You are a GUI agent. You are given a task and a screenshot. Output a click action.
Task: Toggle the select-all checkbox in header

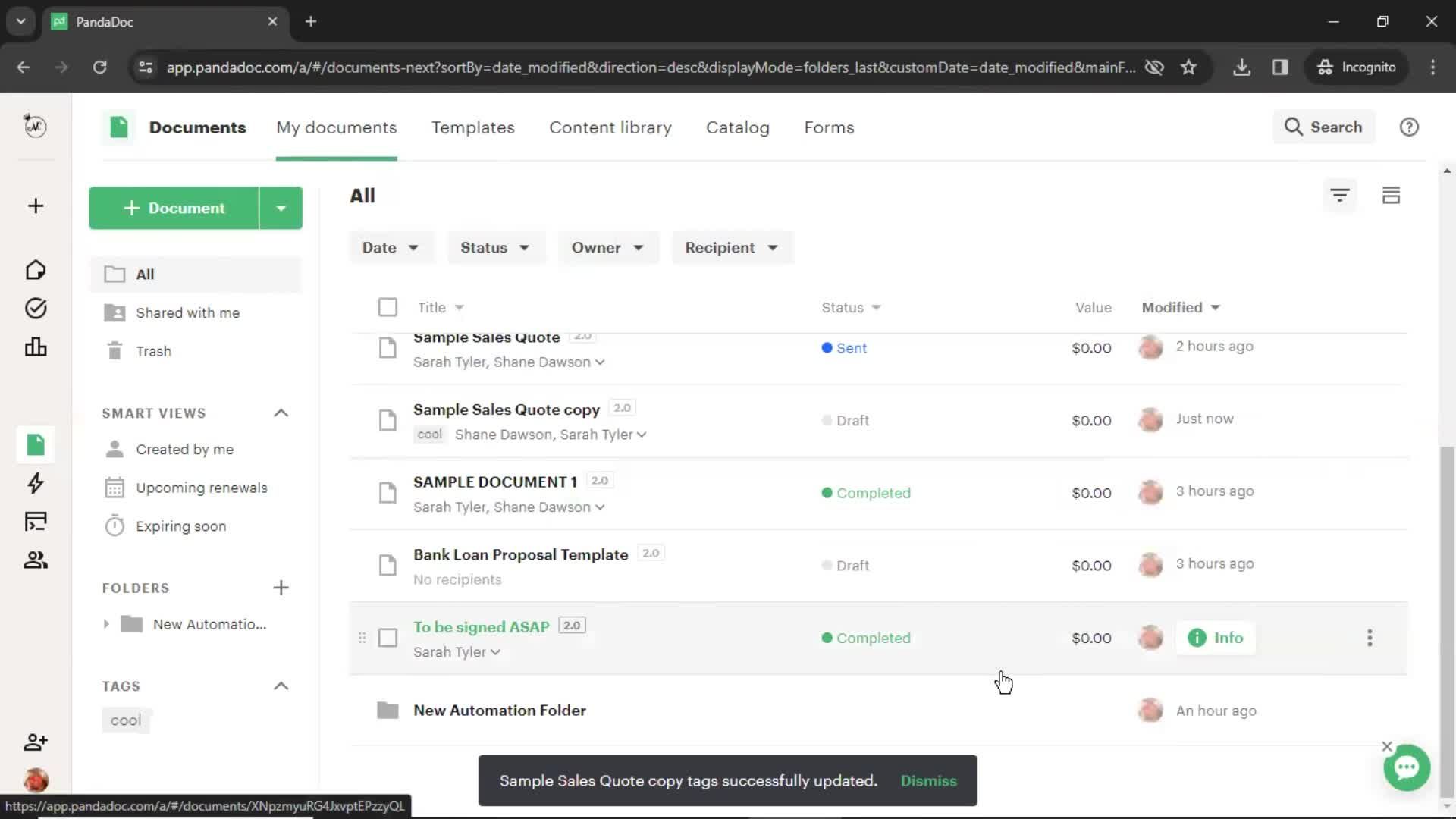click(x=388, y=307)
